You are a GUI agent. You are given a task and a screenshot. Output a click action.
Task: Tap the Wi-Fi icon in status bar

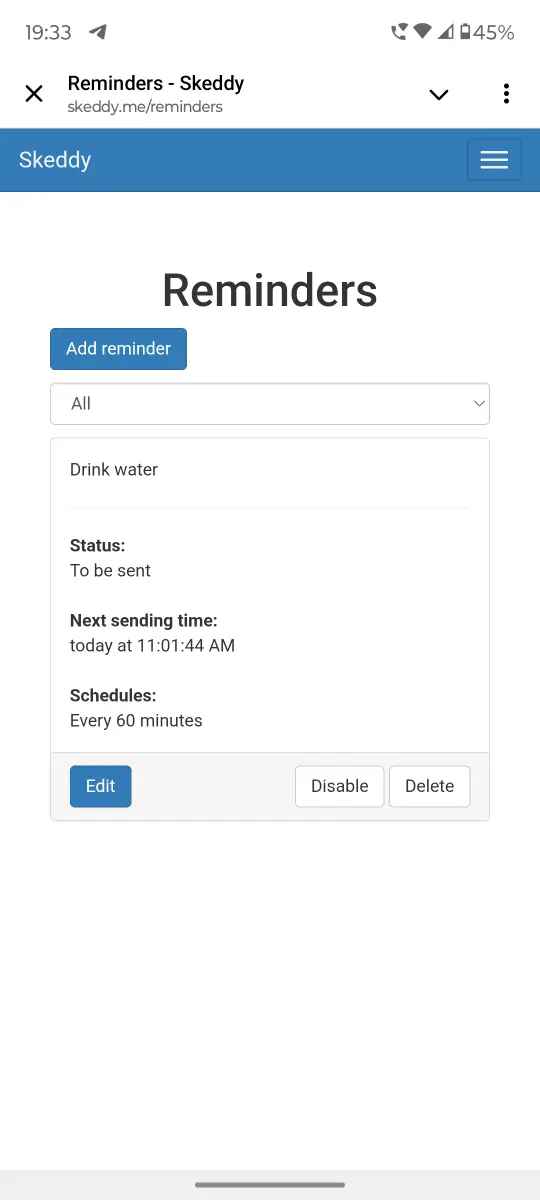pyautogui.click(x=422, y=32)
